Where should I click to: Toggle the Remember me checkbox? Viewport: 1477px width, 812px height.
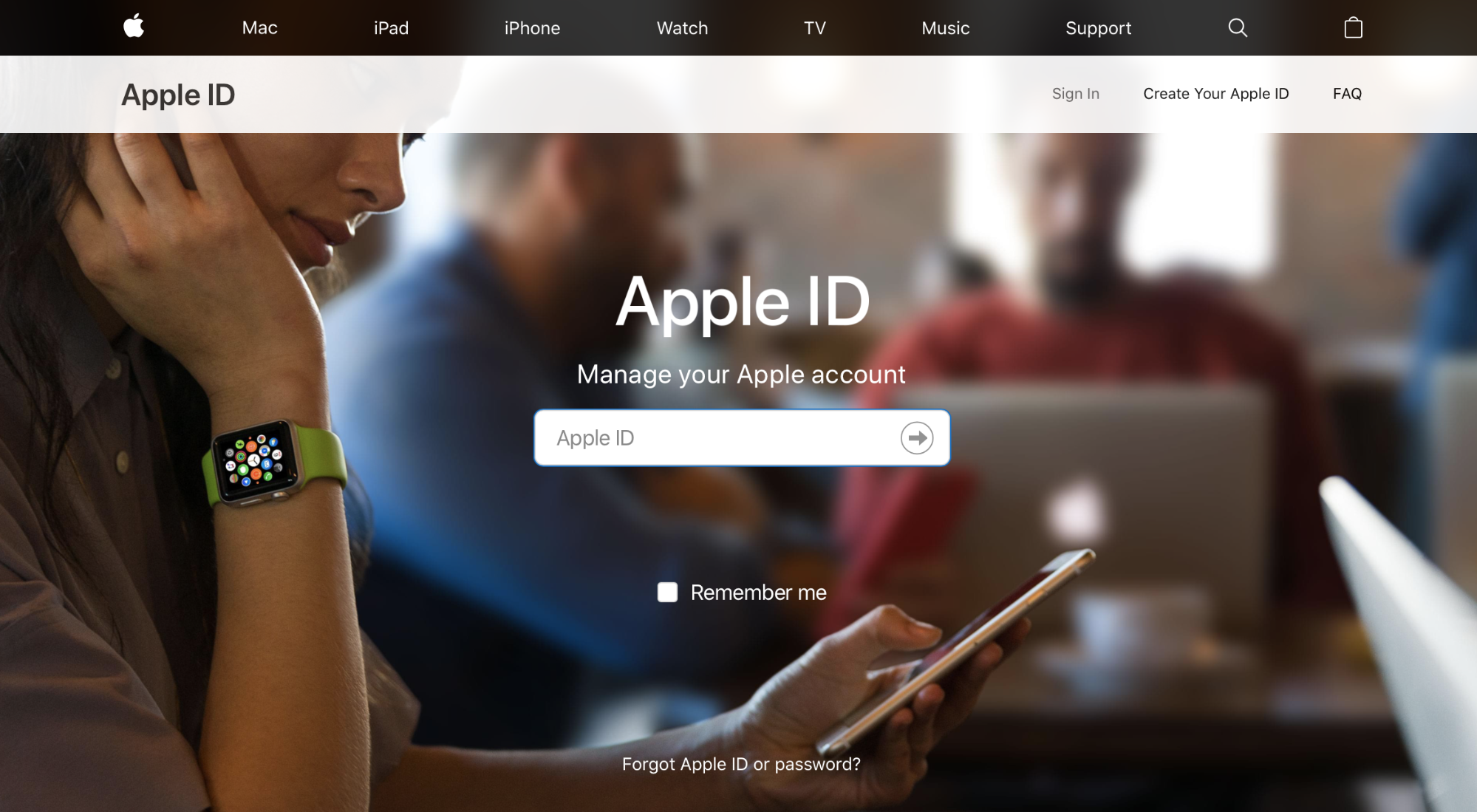[x=666, y=591]
